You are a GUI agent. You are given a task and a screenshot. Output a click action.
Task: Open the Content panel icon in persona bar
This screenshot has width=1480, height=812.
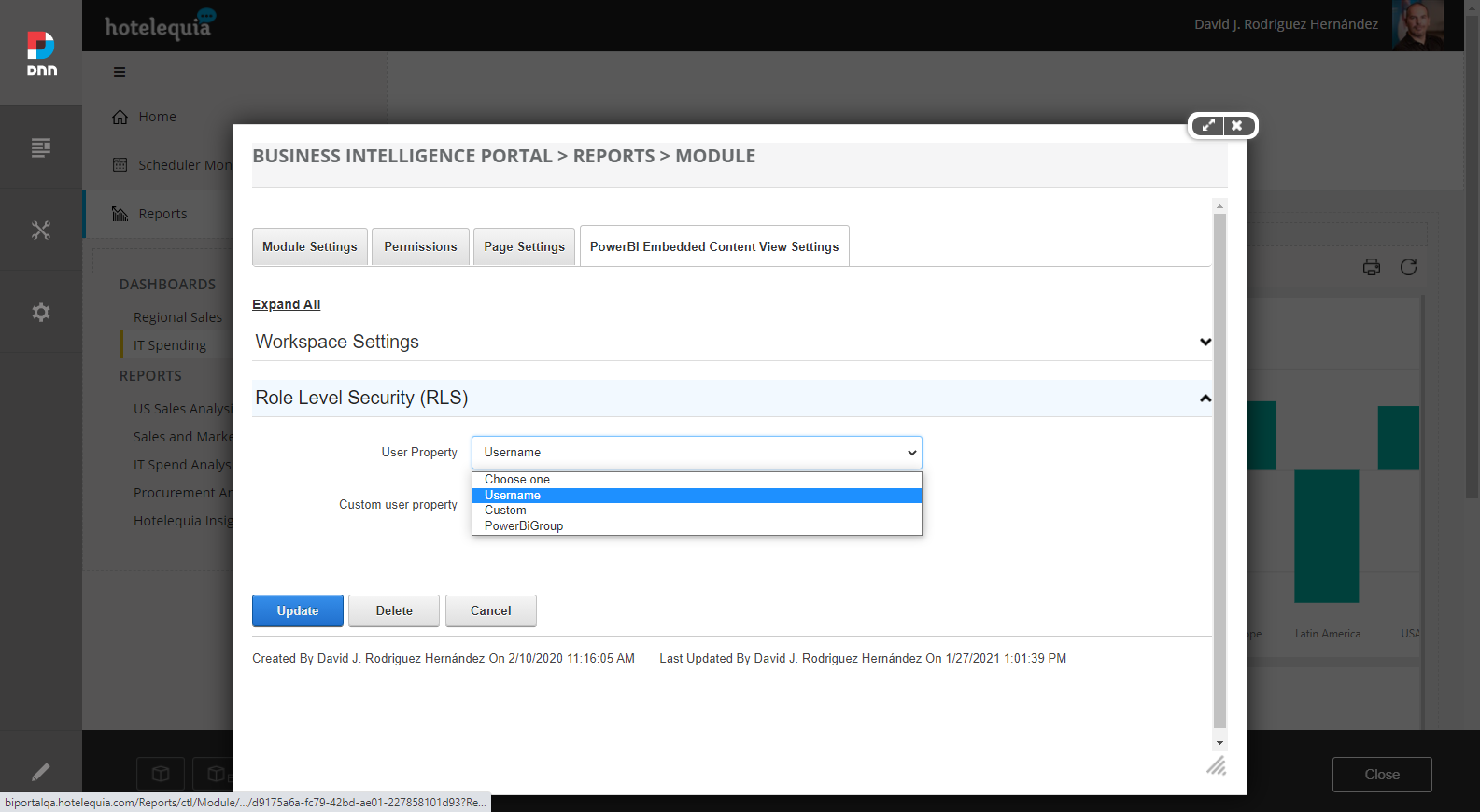click(41, 147)
